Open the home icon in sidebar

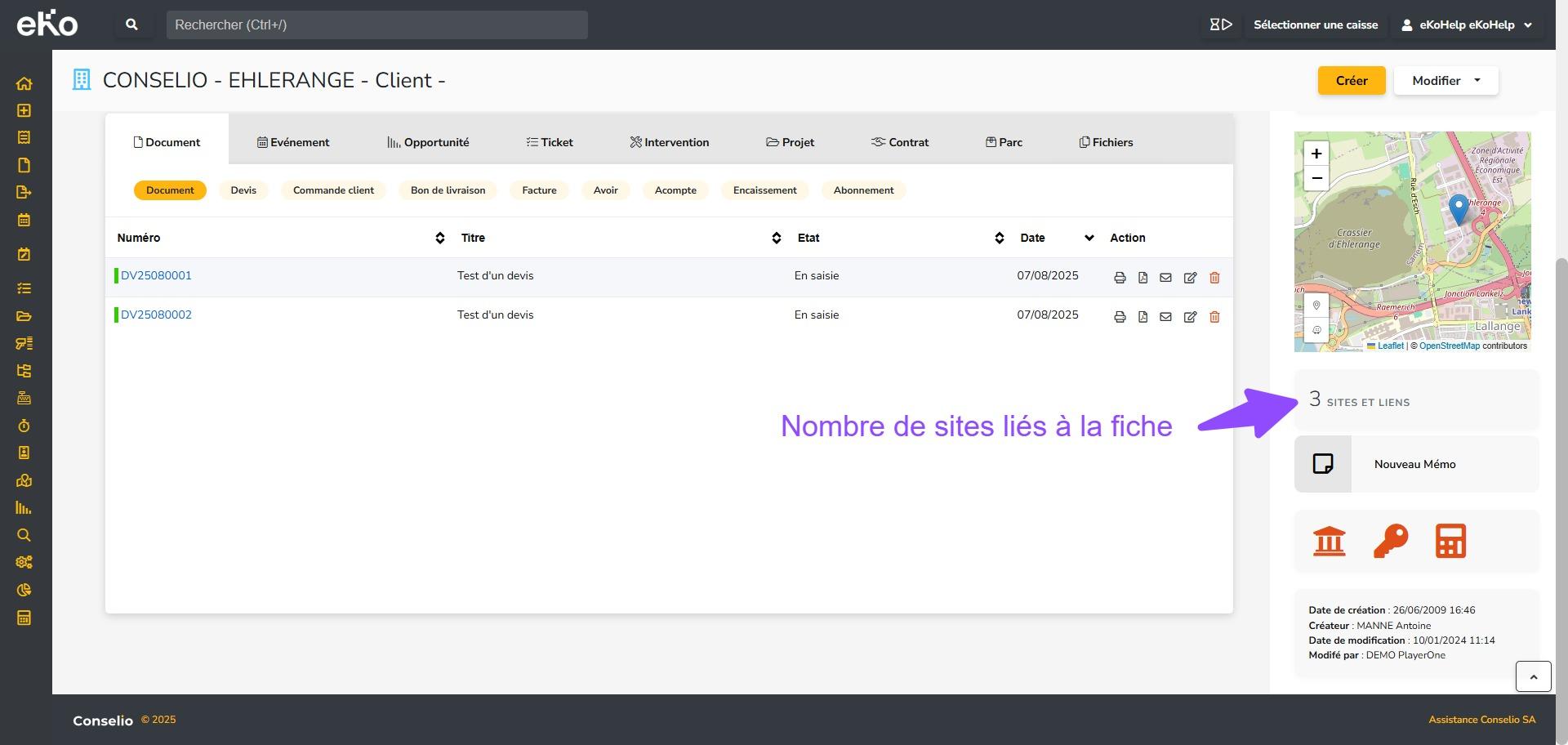point(24,83)
